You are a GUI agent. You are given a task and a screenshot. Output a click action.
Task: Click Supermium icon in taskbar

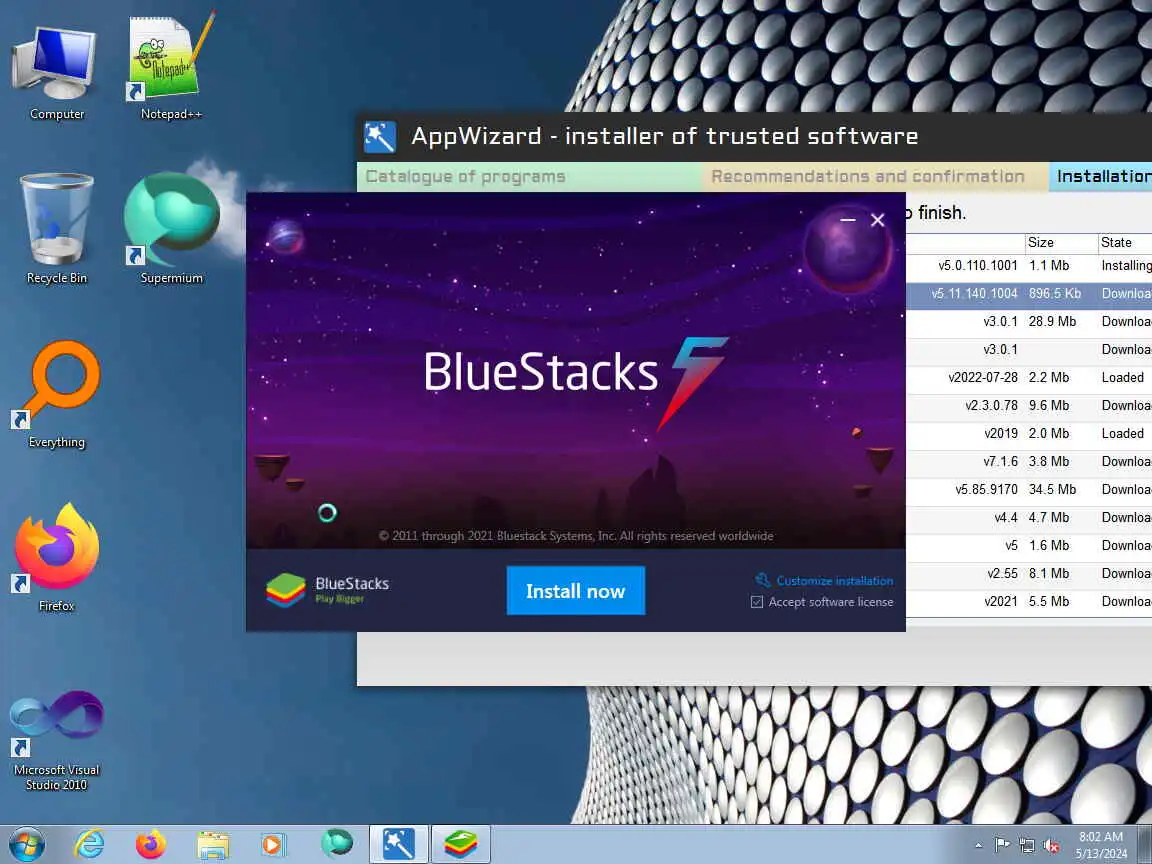[x=336, y=844]
